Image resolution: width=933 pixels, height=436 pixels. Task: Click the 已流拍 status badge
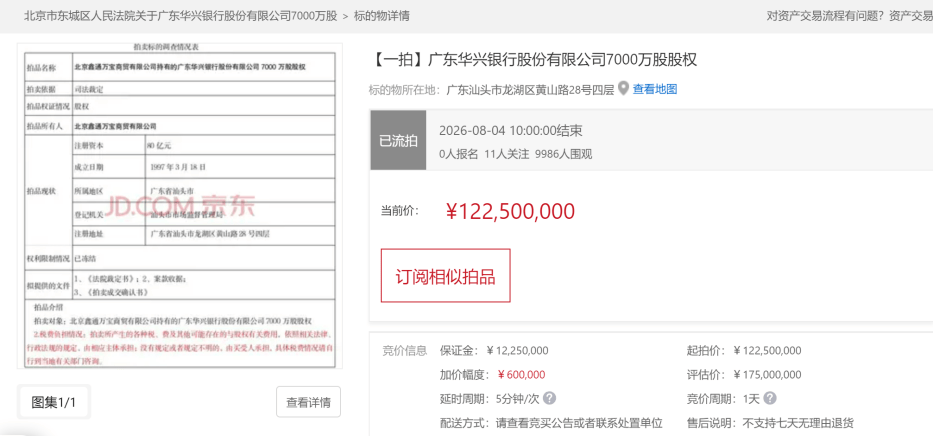click(399, 140)
